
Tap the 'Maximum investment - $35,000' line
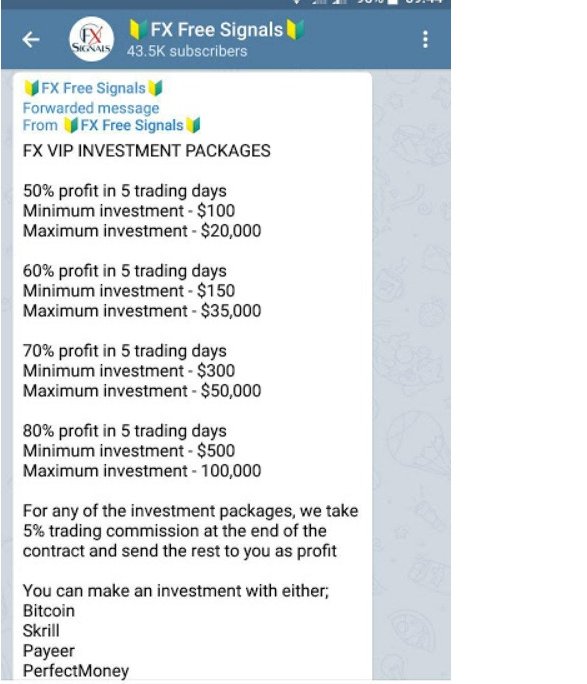(x=142, y=311)
